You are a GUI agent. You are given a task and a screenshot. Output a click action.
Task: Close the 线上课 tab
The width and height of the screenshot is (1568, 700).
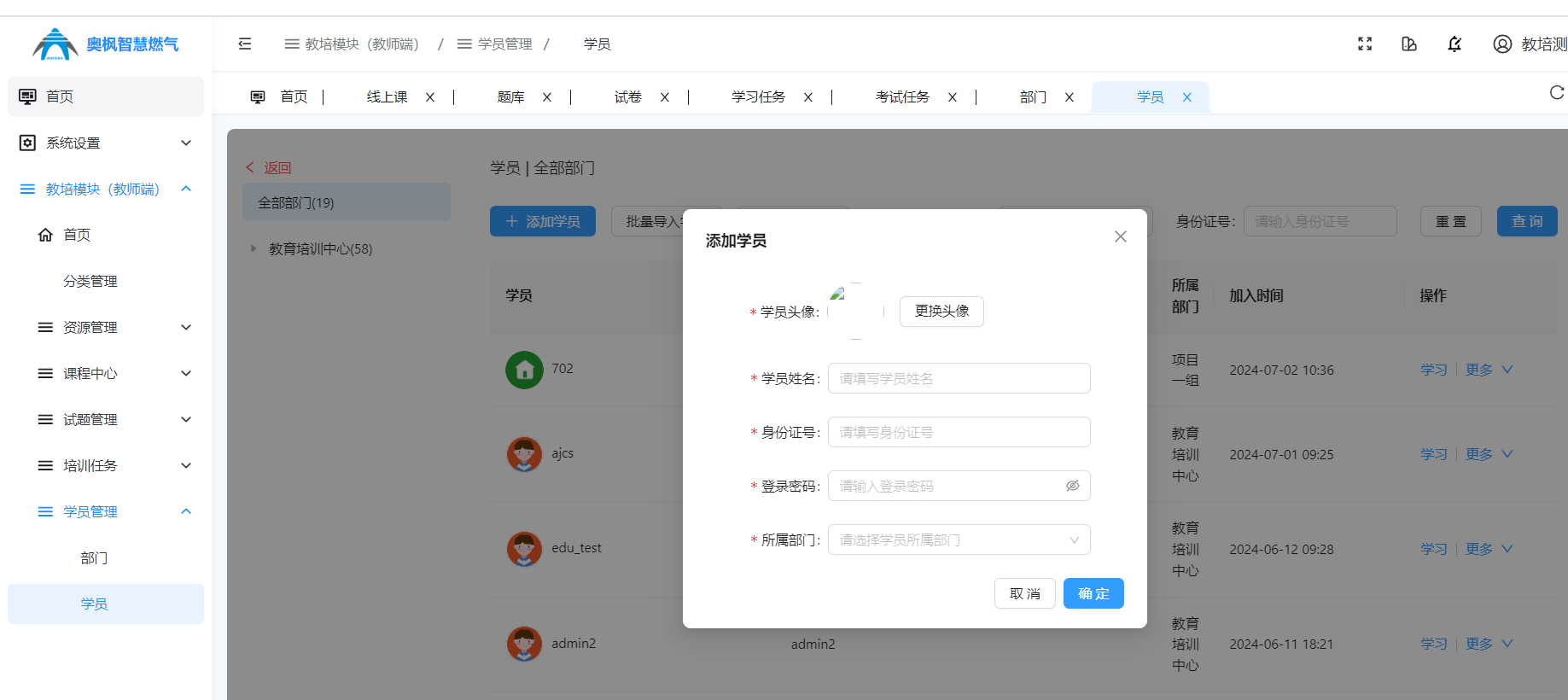(x=430, y=97)
